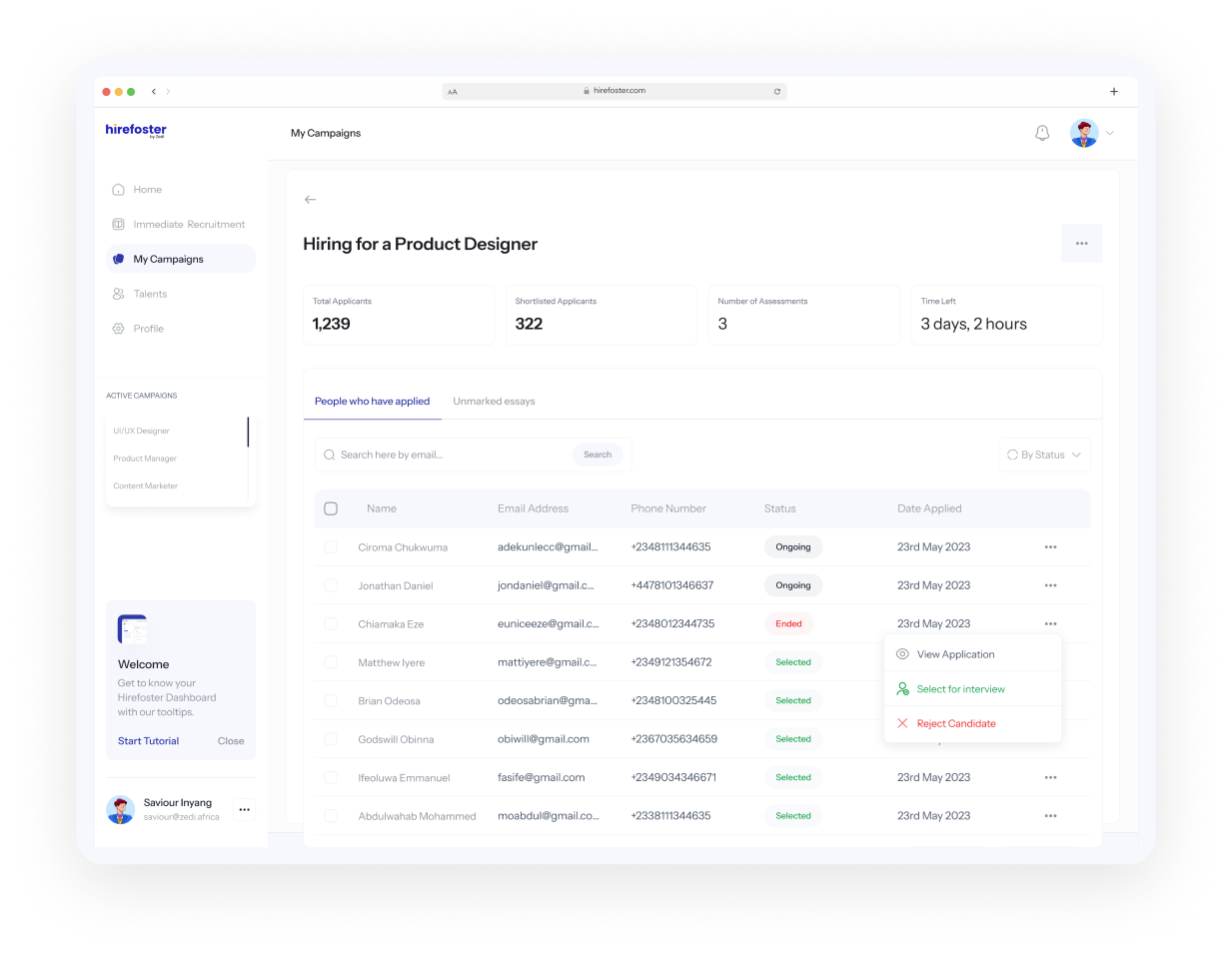Select Content Marketer active campaign
The image size is (1232, 957).
click(x=146, y=485)
